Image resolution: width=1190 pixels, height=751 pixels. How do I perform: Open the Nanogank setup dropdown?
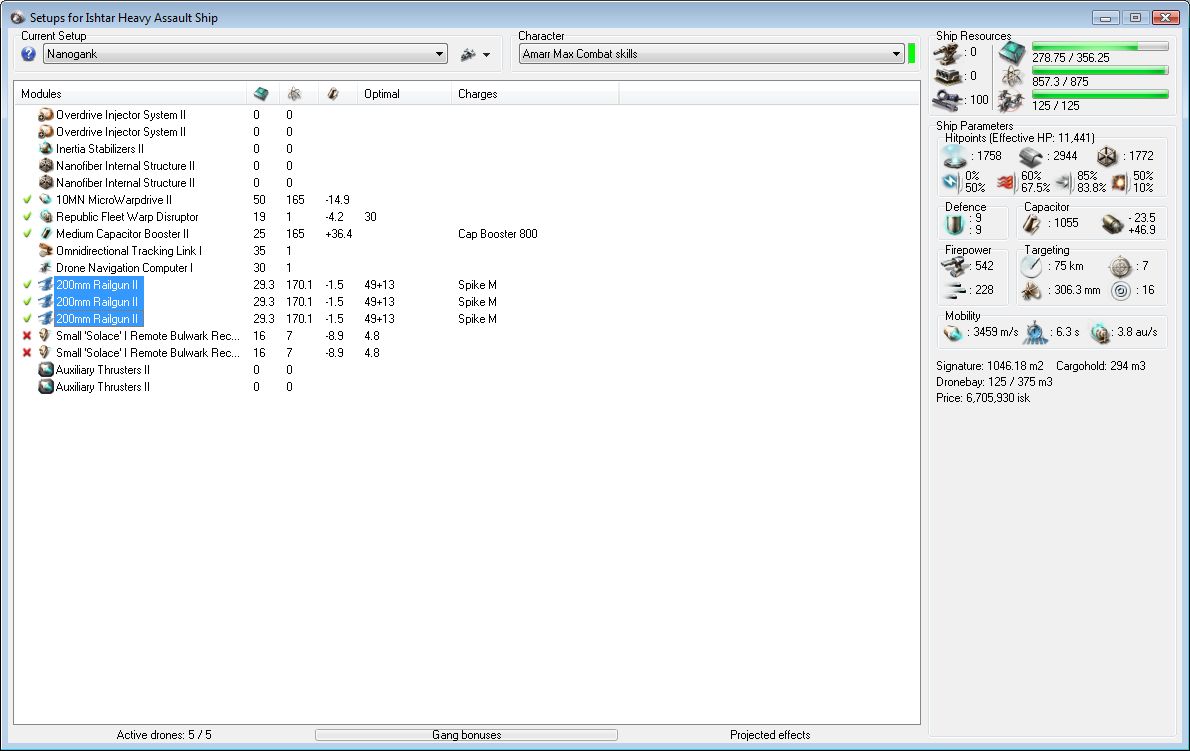click(x=245, y=54)
